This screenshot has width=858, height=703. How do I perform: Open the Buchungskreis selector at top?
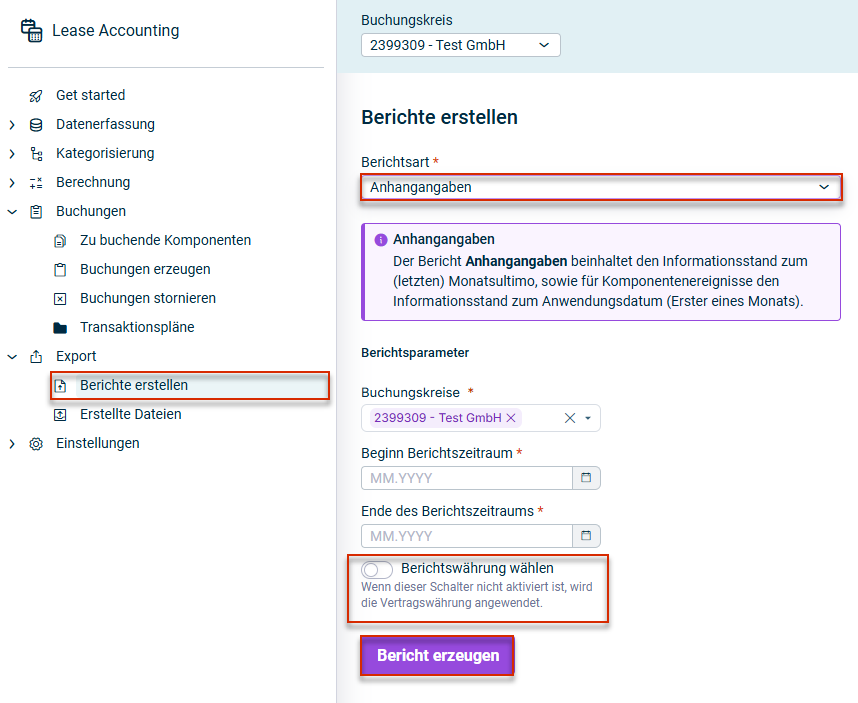460,45
